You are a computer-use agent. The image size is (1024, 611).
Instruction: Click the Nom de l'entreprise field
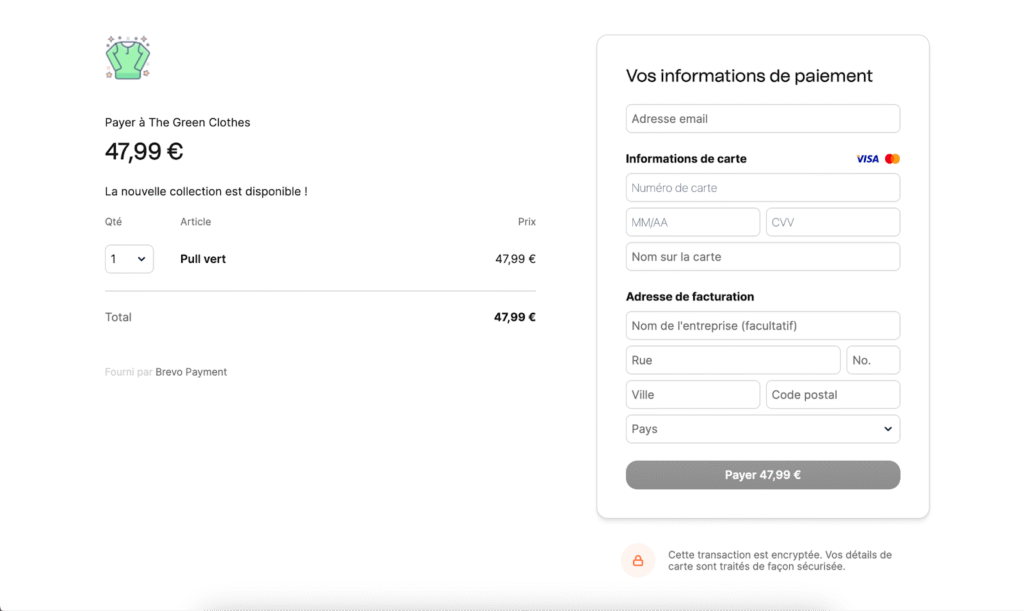click(762, 326)
